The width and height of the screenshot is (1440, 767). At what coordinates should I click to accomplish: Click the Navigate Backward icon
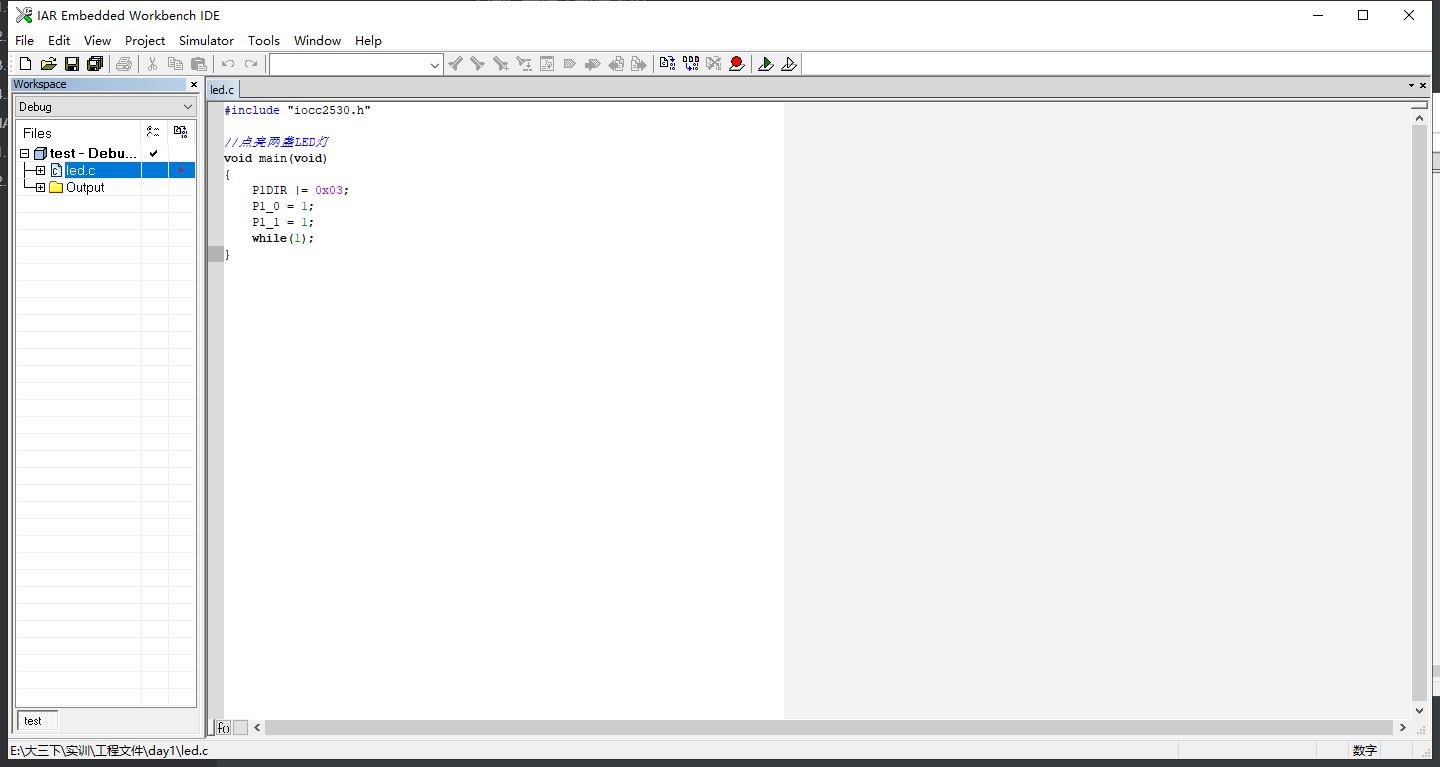point(616,64)
